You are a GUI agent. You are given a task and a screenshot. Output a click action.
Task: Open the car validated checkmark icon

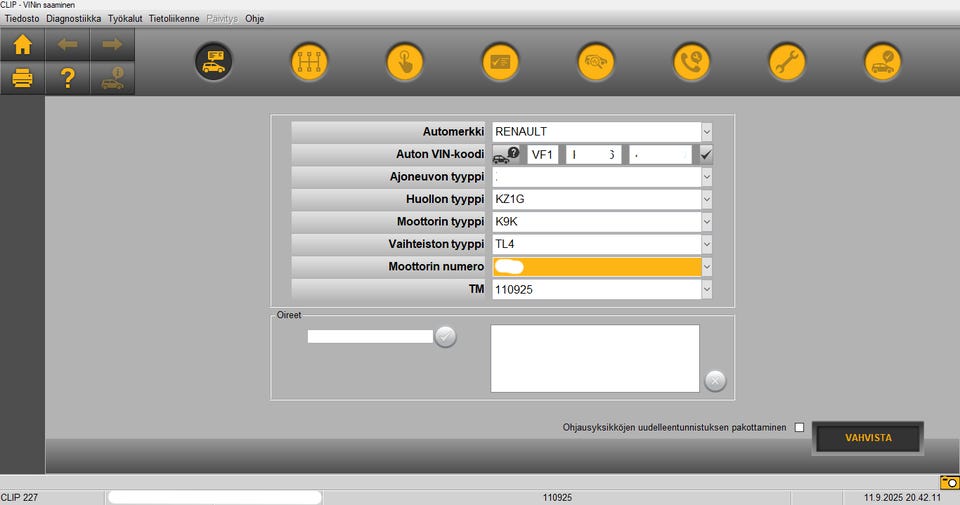[x=882, y=61]
